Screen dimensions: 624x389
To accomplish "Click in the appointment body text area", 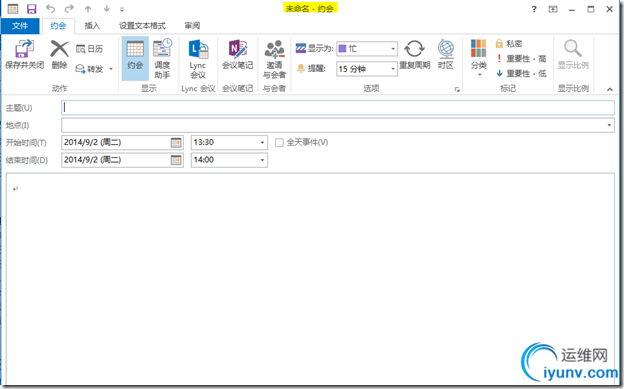I will click(x=310, y=279).
